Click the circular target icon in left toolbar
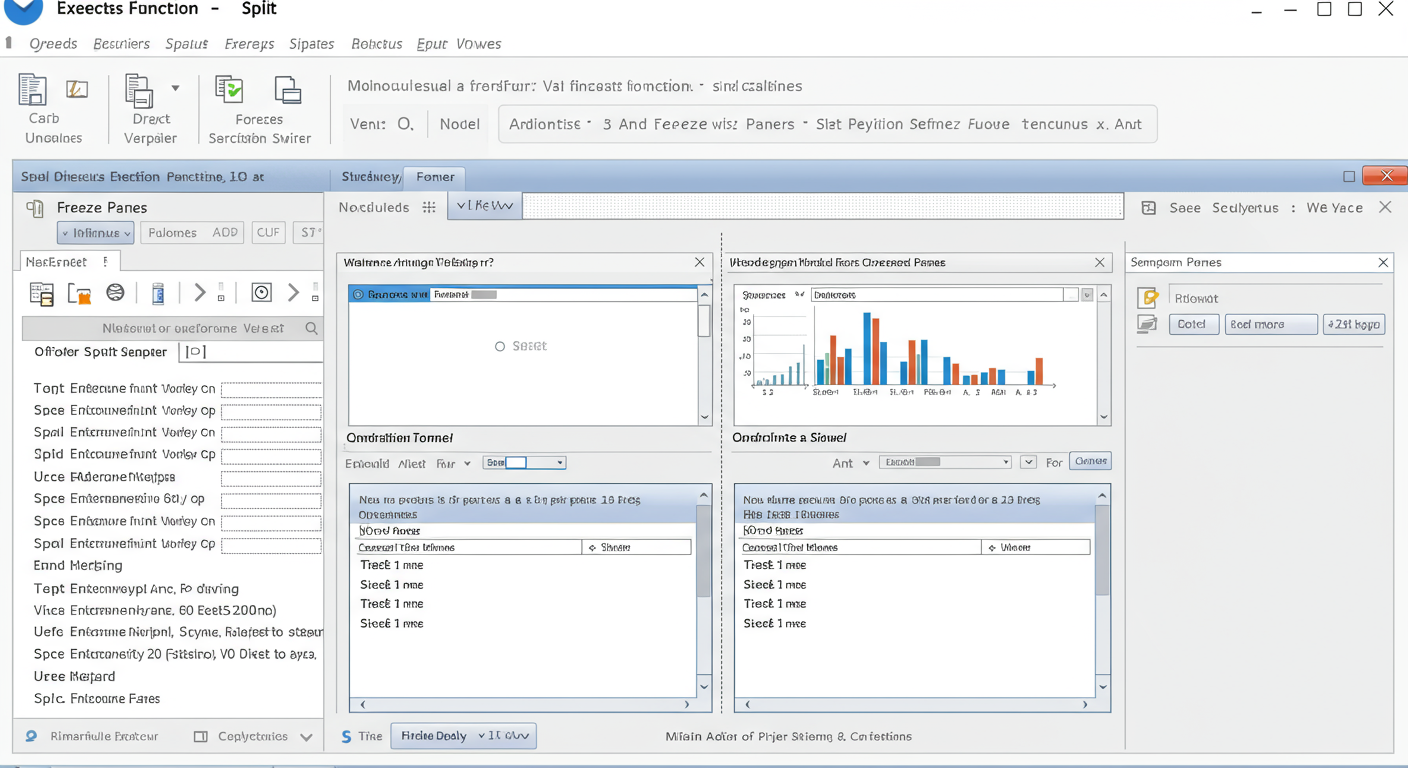 (261, 293)
